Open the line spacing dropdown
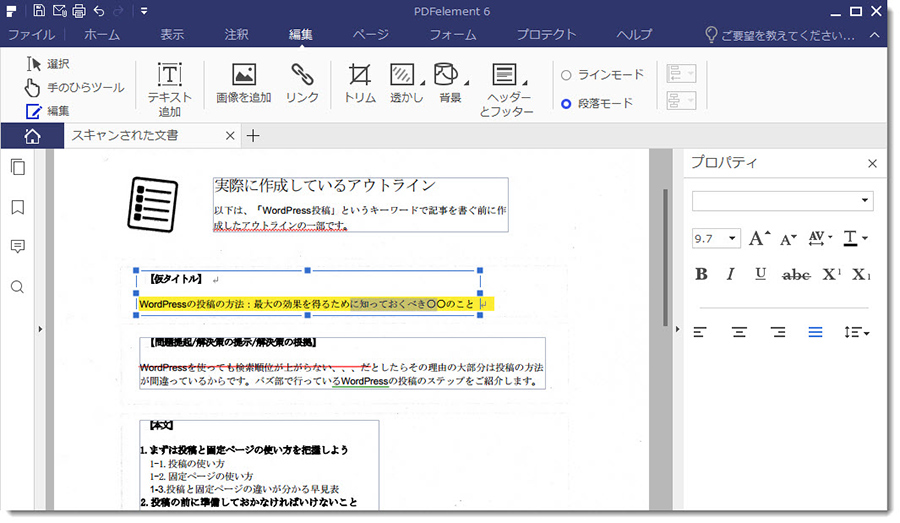 tap(856, 332)
